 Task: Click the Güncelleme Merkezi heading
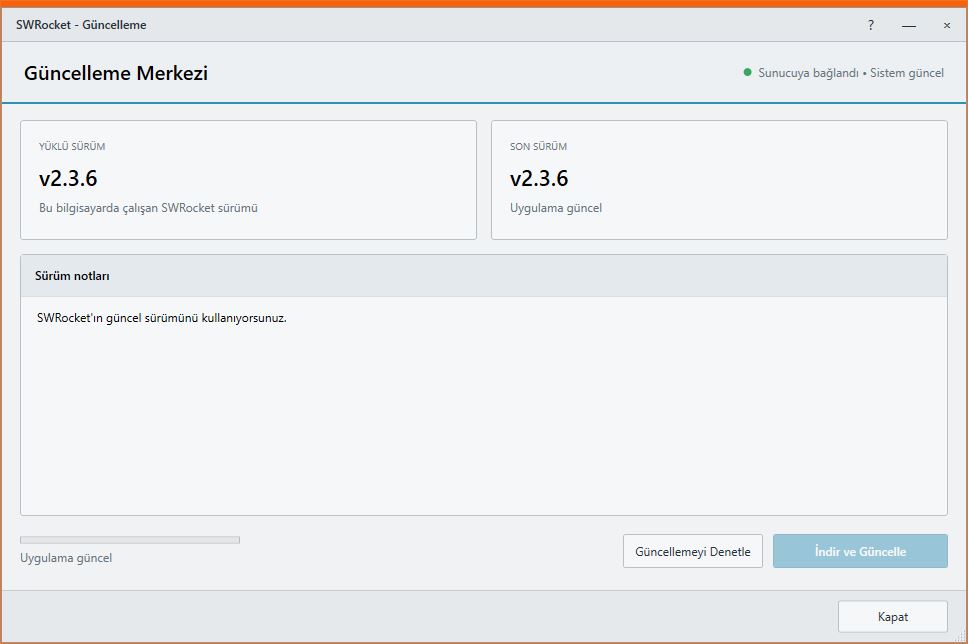tap(116, 73)
